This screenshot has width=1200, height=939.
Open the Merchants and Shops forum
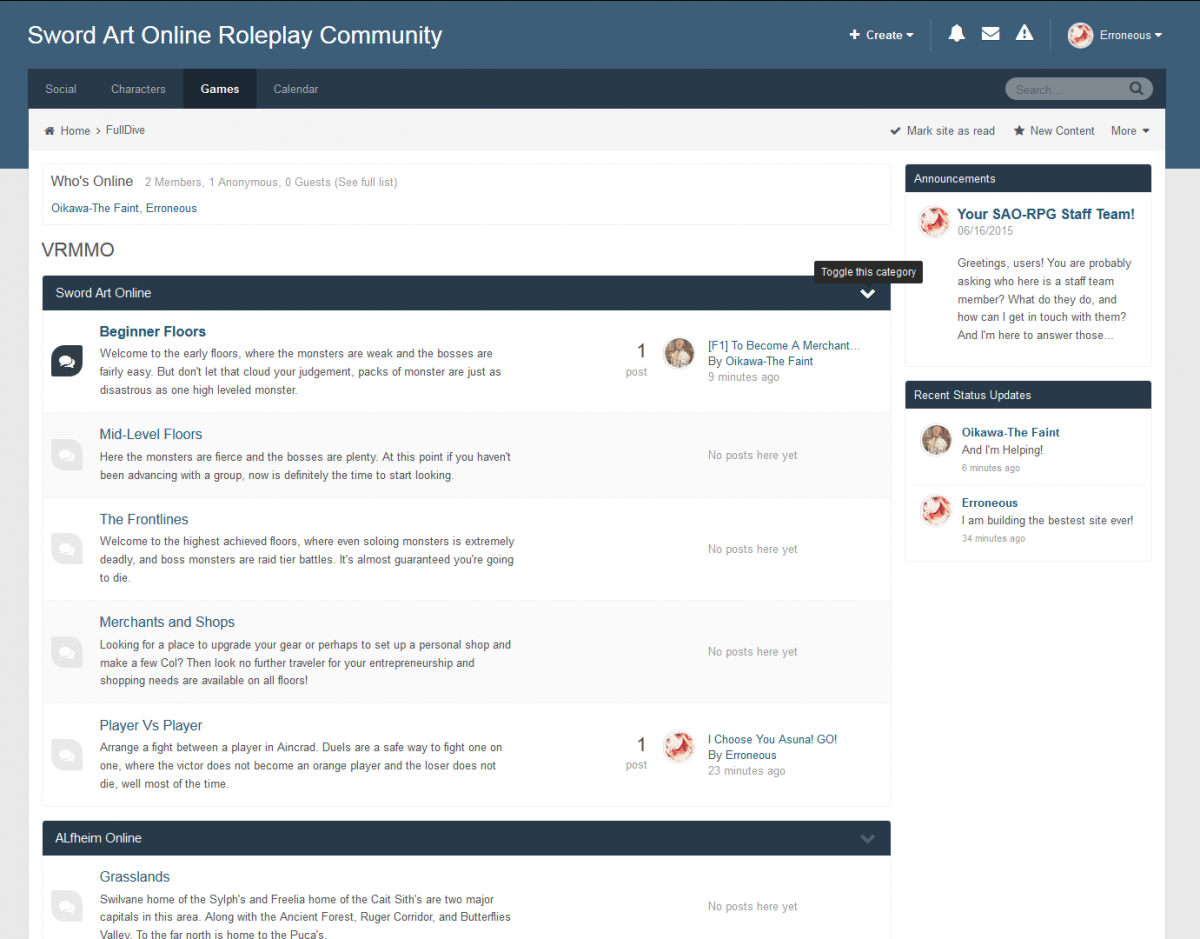coord(167,622)
